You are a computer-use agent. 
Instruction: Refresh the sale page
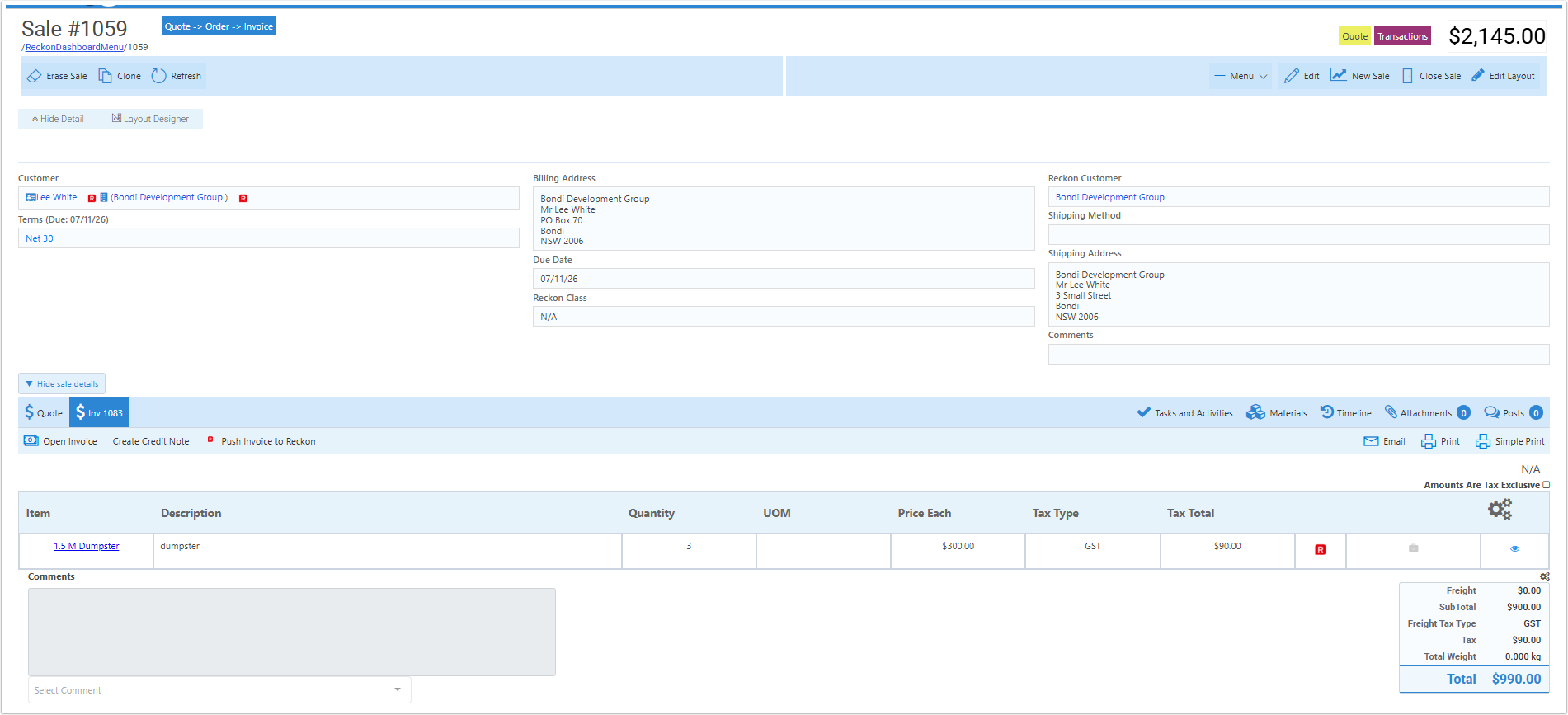click(177, 76)
